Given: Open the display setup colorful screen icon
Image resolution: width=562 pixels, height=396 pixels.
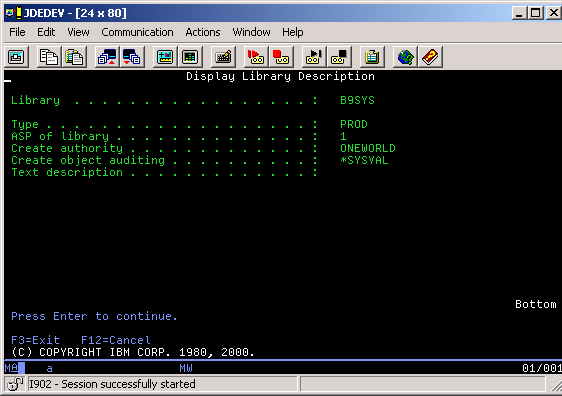Looking at the screenshot, I should [165, 57].
